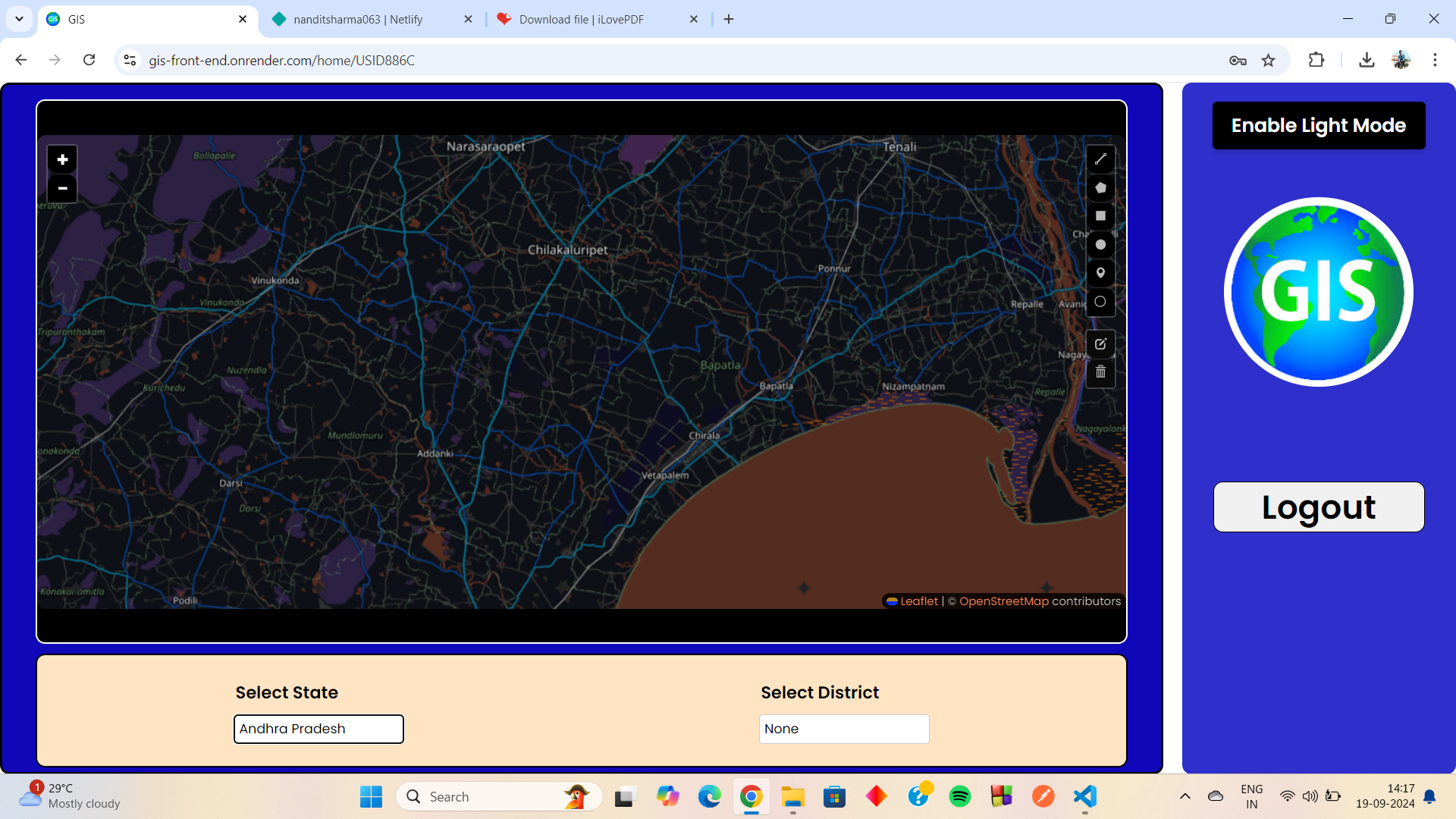The height and width of the screenshot is (819, 1456).
Task: Enable Light Mode toggle button
Action: click(1318, 125)
